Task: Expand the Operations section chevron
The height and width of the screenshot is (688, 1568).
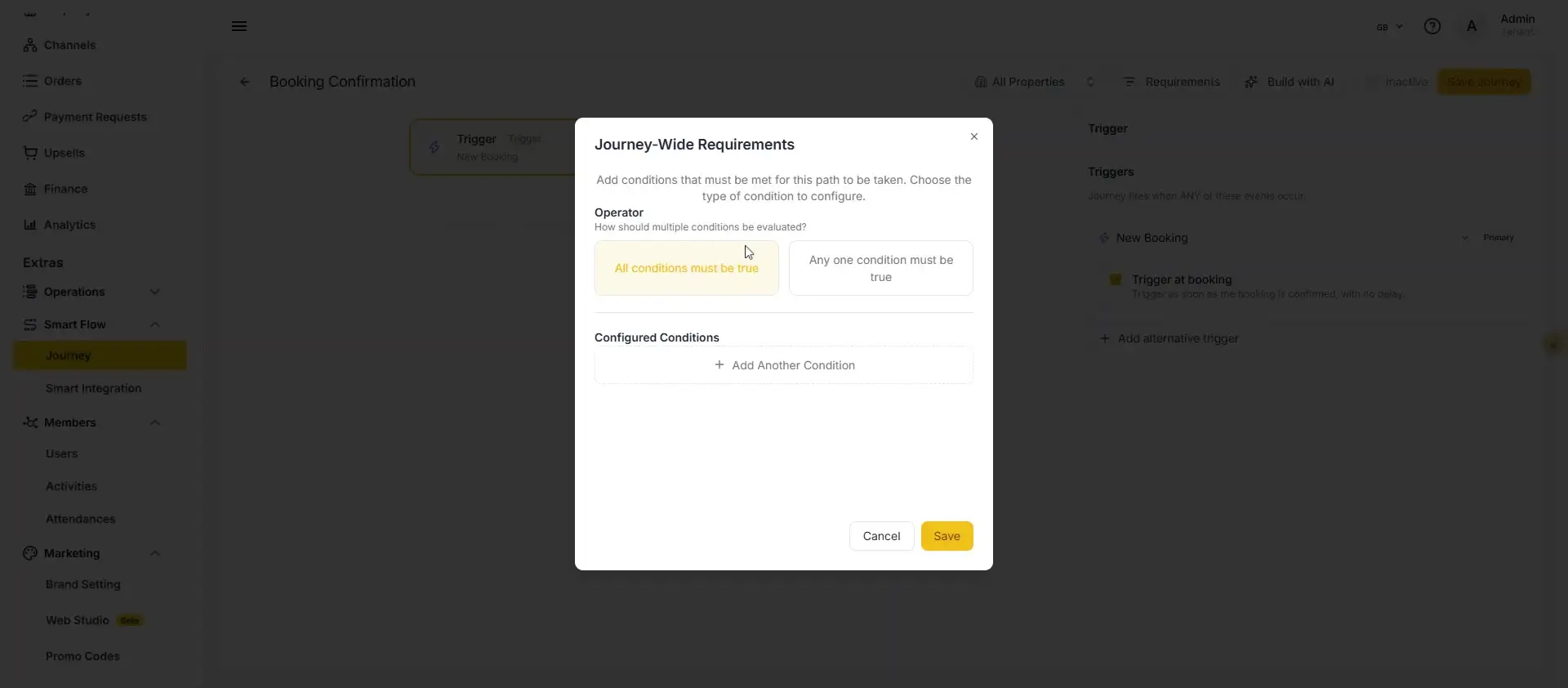Action: [155, 292]
